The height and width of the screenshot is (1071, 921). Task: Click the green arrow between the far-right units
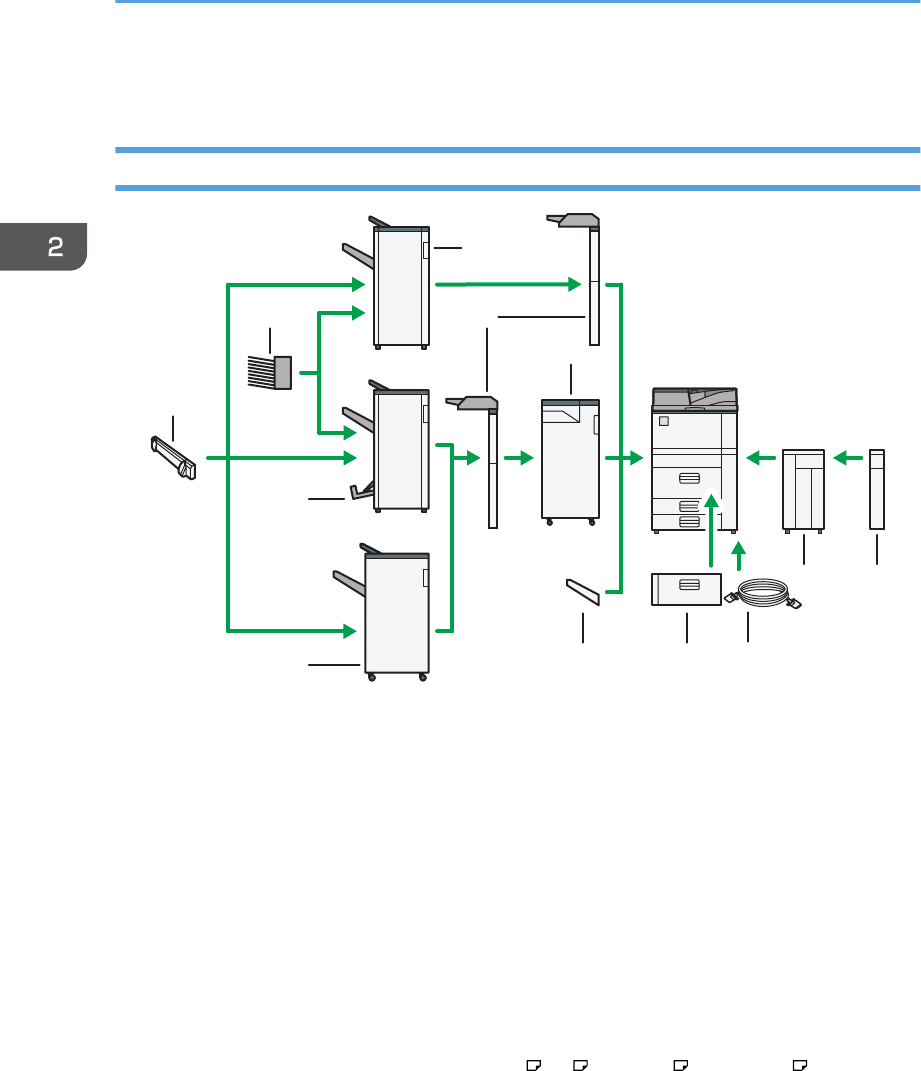click(849, 458)
